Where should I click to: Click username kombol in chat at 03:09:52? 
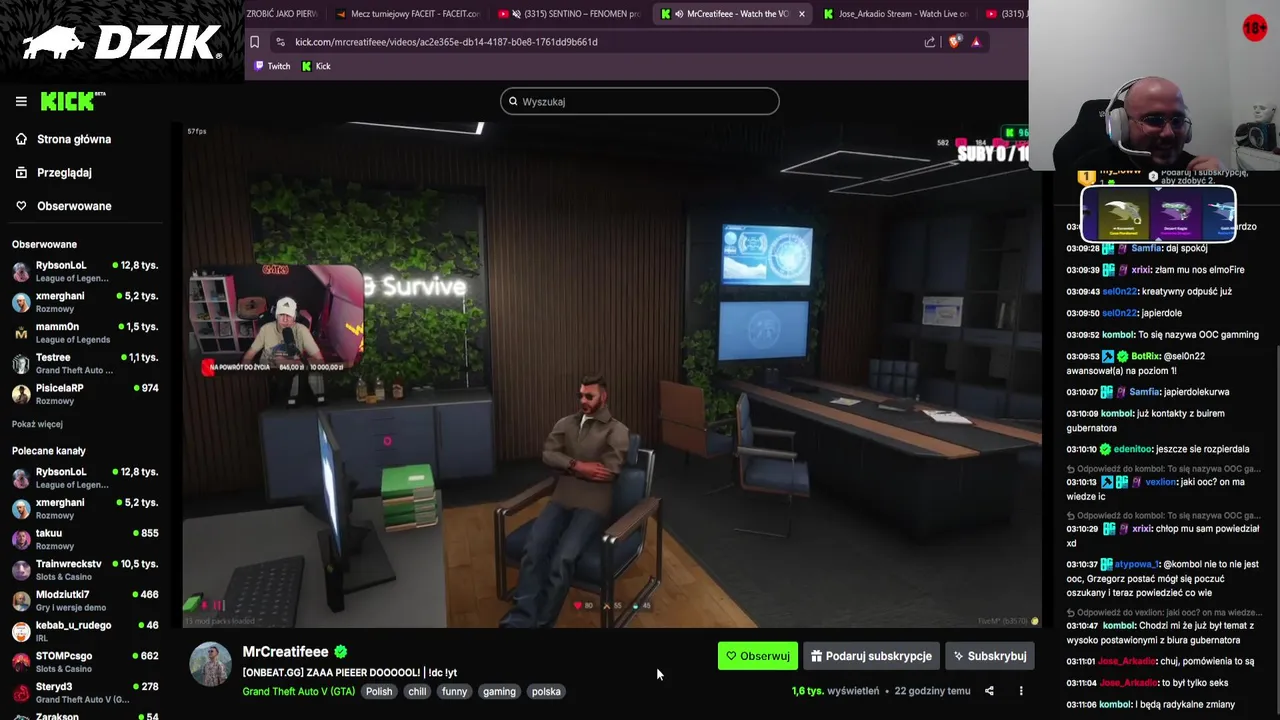(x=1118, y=335)
